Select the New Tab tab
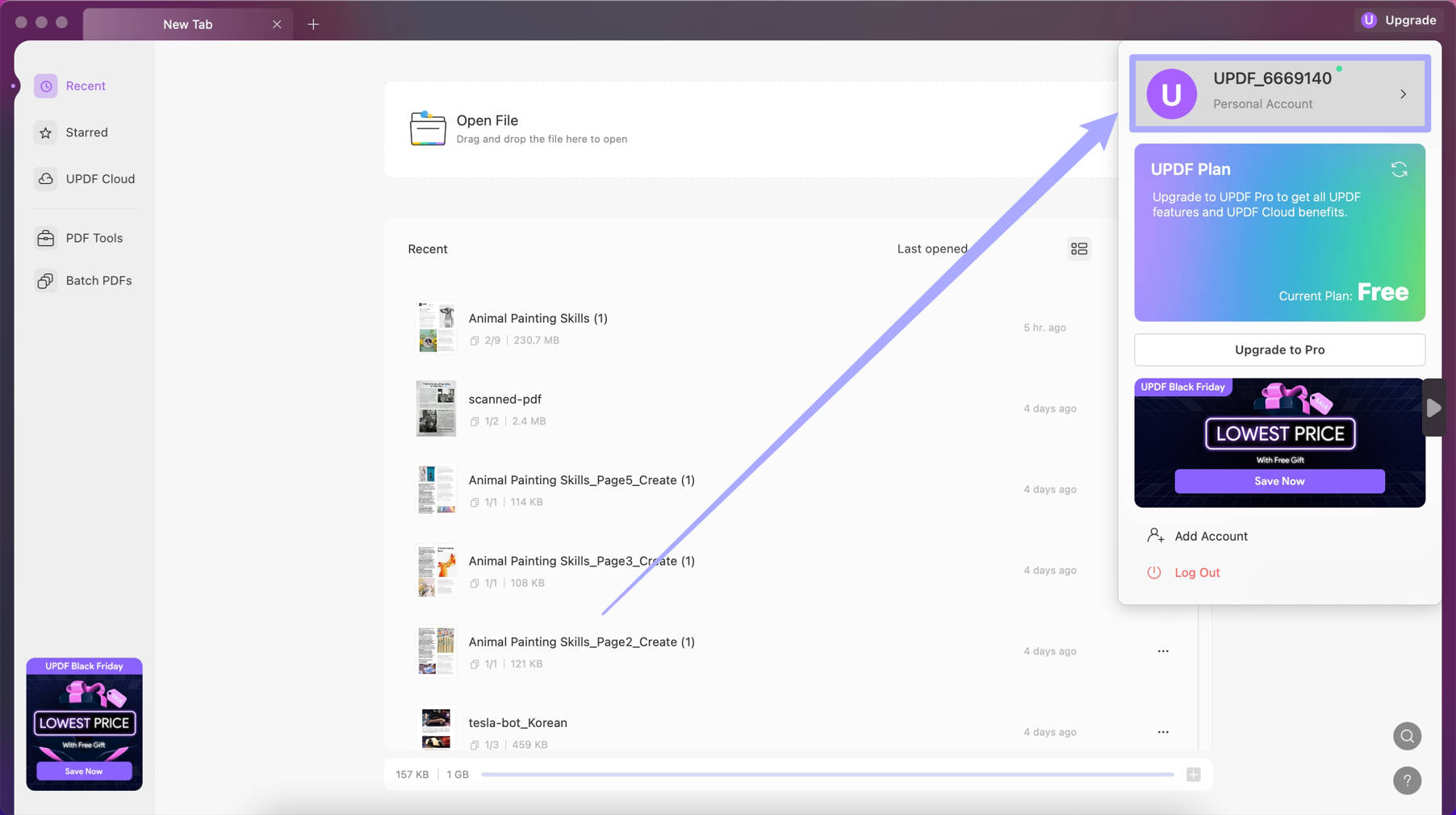The image size is (1456, 815). [x=188, y=24]
